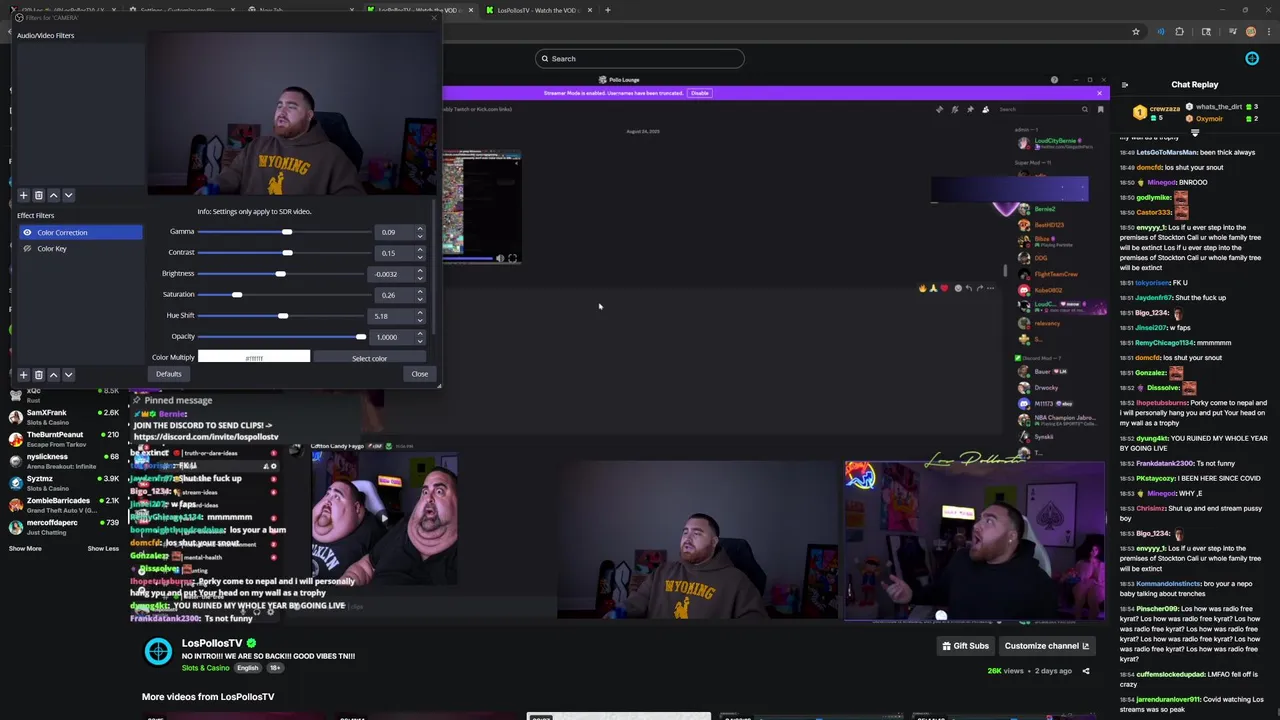Click the Gamma slider handle
The height and width of the screenshot is (720, 1280).
[x=287, y=232]
